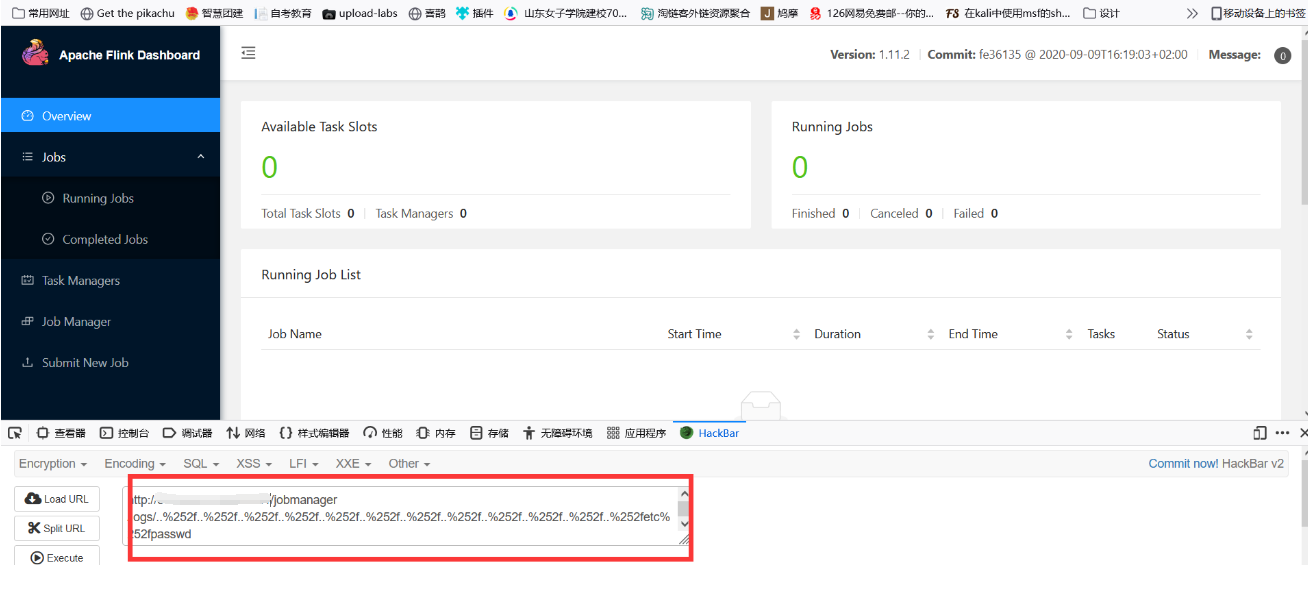Switch to the HackBar devtools tab
Viewport: 1308px width, 606px height.
pos(712,432)
